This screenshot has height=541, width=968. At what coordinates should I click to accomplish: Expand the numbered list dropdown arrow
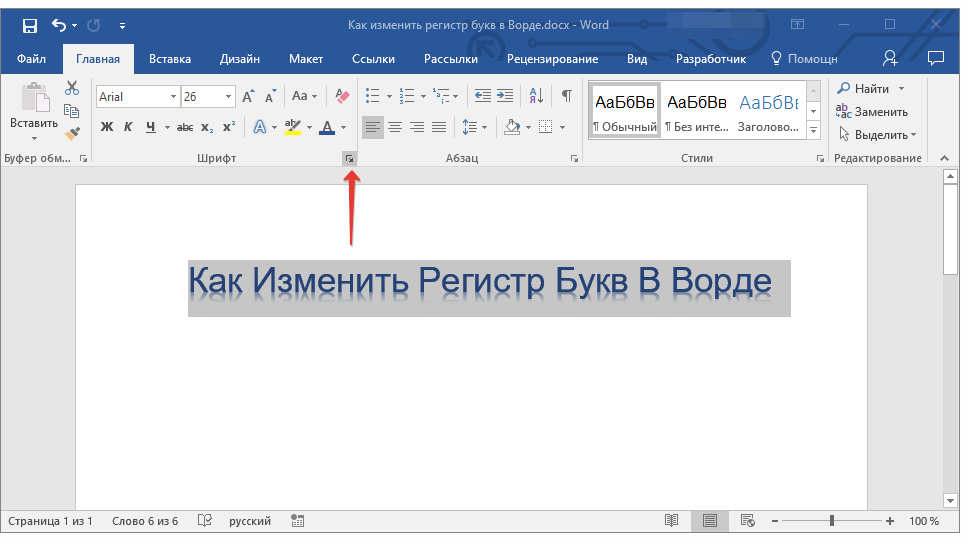(x=423, y=96)
